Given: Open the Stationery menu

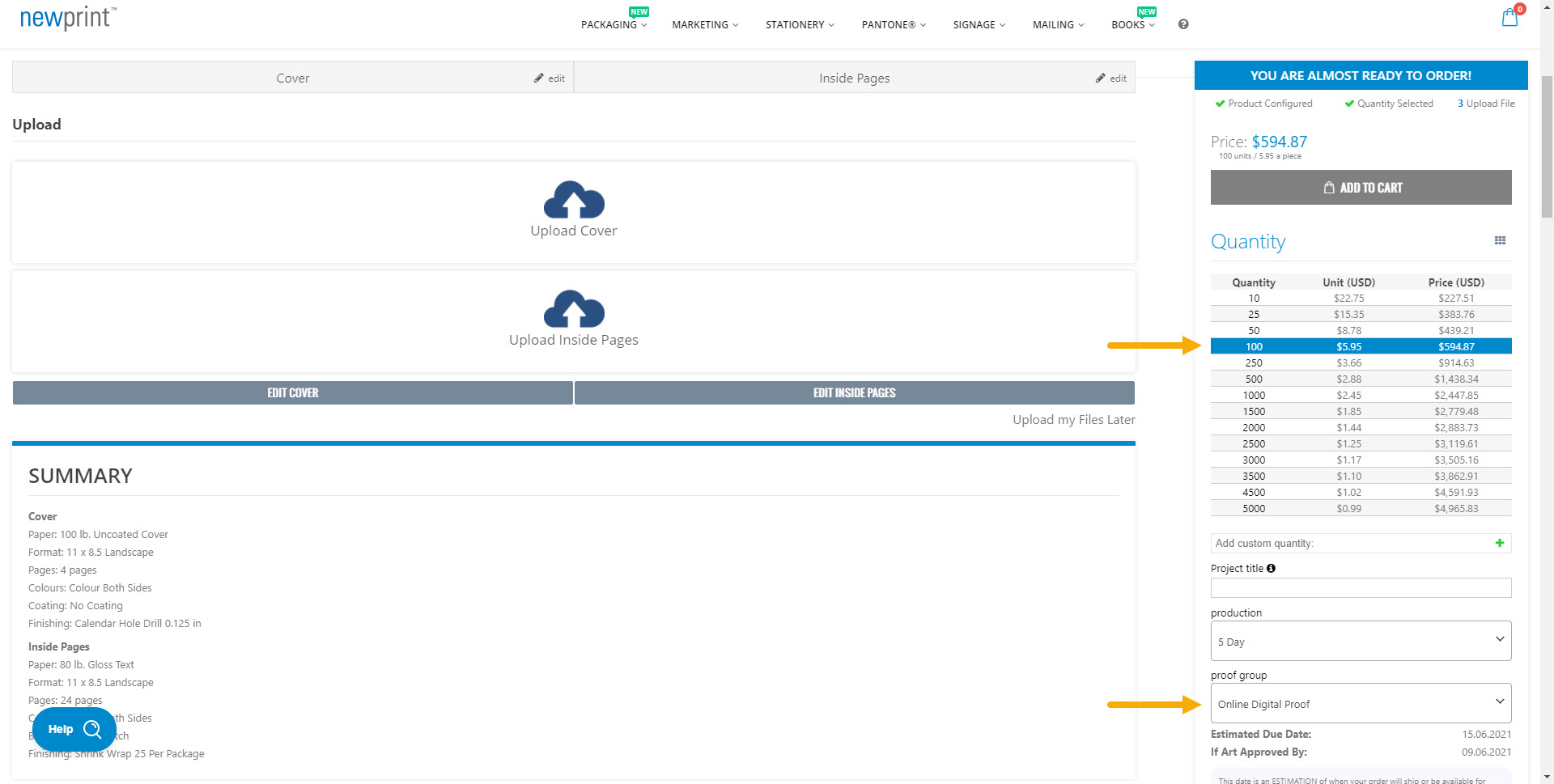Looking at the screenshot, I should pyautogui.click(x=800, y=25).
